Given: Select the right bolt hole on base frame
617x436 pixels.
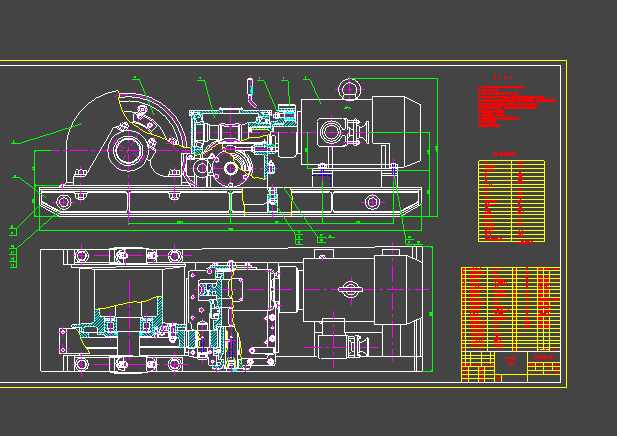Looking at the screenshot, I should pos(372,202).
